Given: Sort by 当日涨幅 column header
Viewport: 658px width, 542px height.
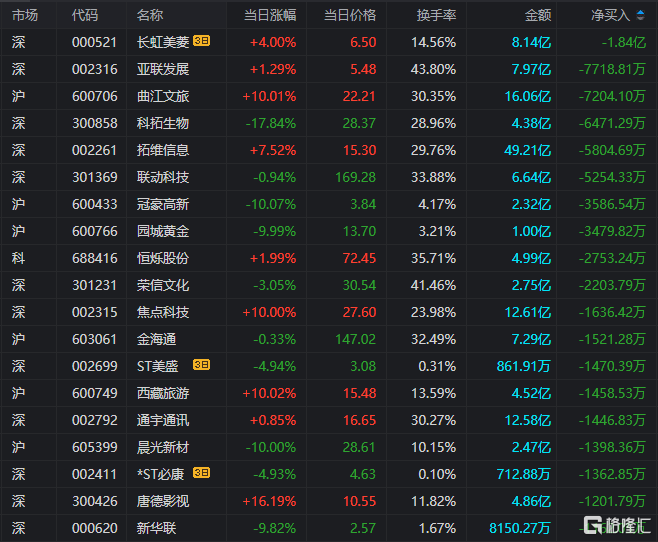Looking at the screenshot, I should 270,16.
